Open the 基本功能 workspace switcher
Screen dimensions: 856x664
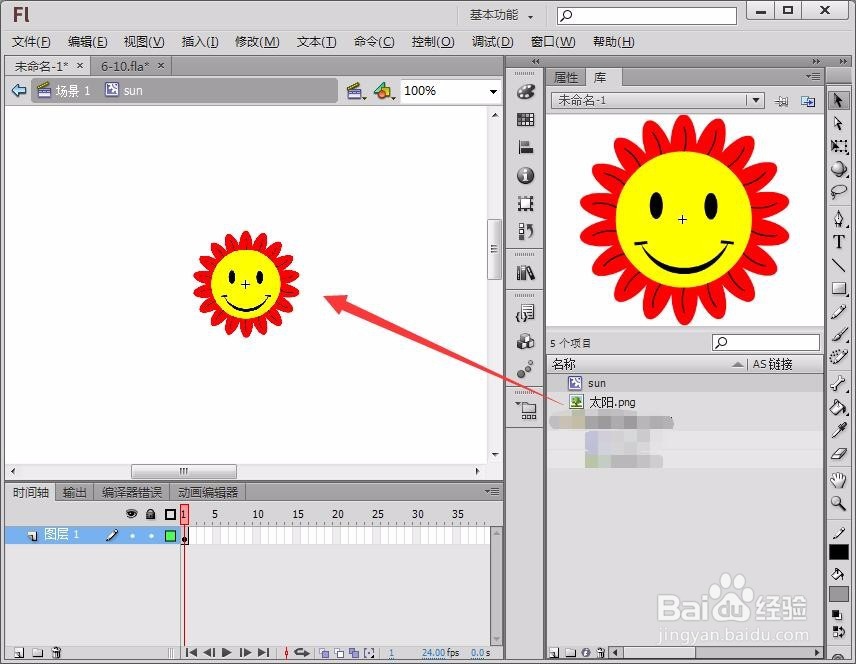(x=500, y=14)
